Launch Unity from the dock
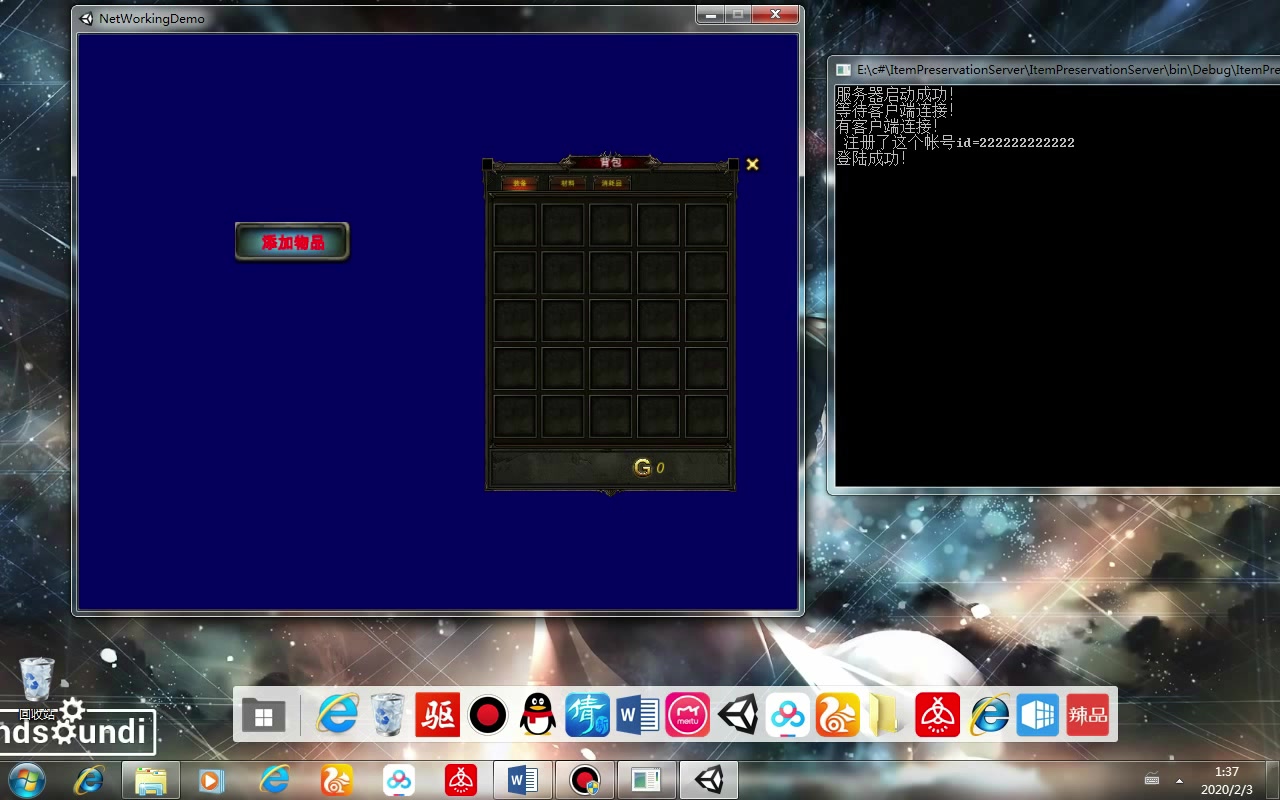 (738, 715)
